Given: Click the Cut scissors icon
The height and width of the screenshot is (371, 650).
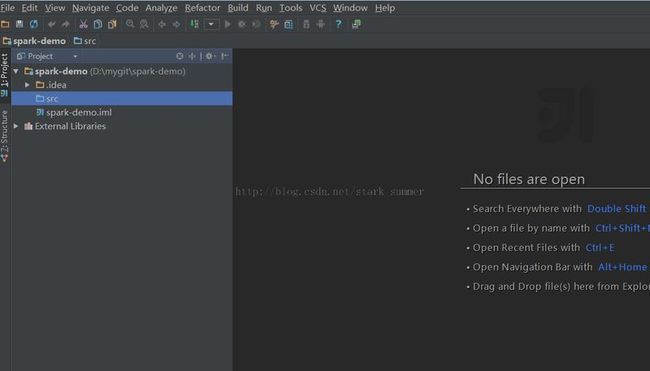Looking at the screenshot, I should tap(83, 24).
